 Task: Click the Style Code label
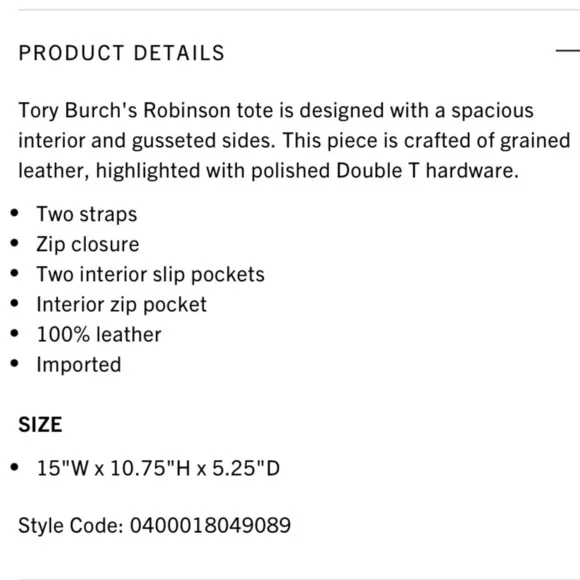point(71,526)
